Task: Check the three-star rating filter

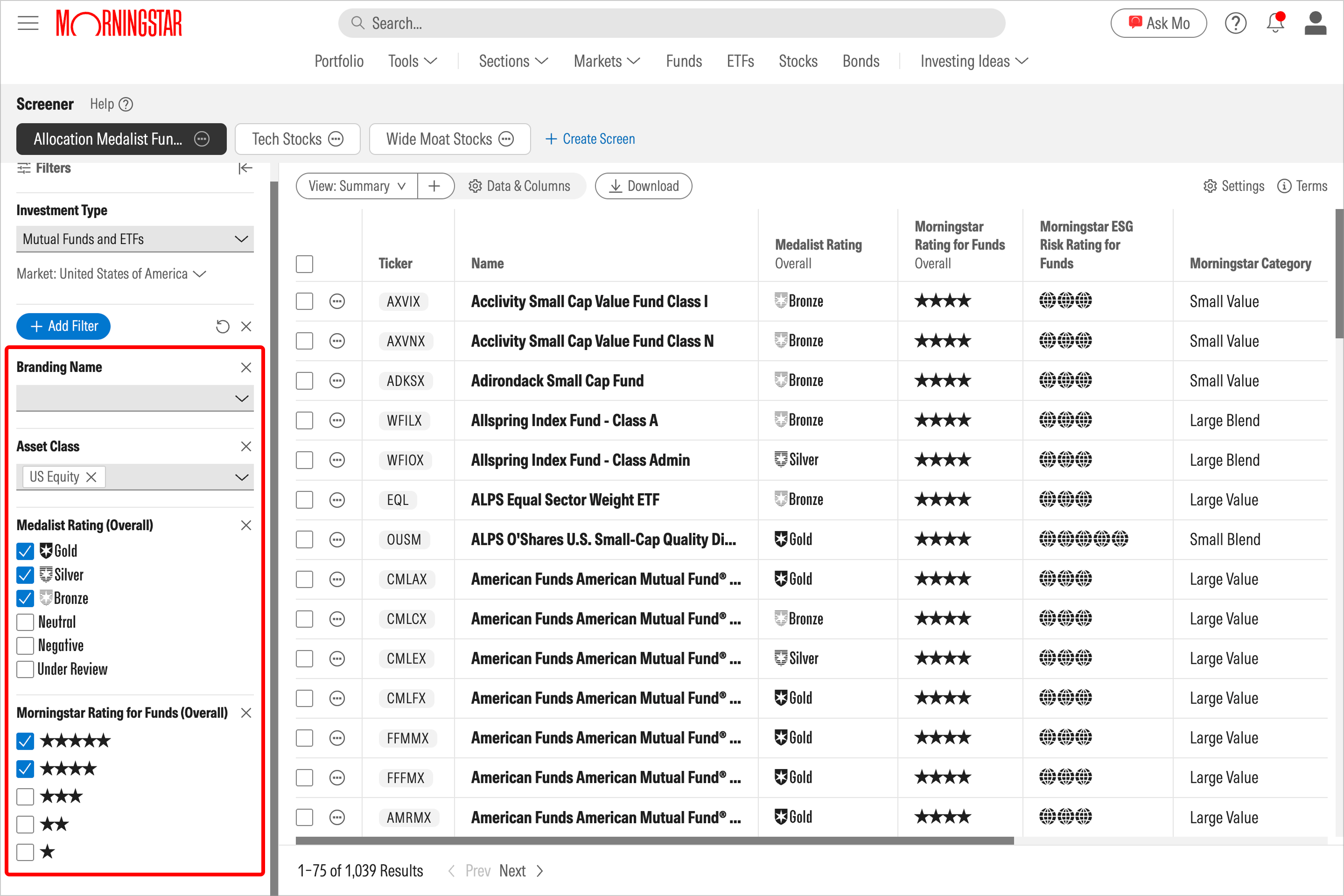Action: 25,797
